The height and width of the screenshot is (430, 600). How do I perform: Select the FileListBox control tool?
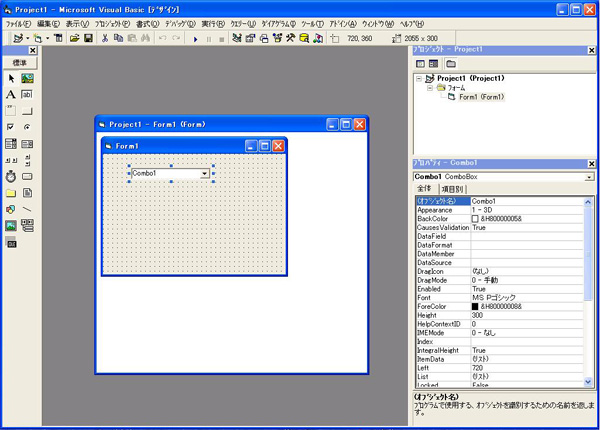(x=27, y=193)
